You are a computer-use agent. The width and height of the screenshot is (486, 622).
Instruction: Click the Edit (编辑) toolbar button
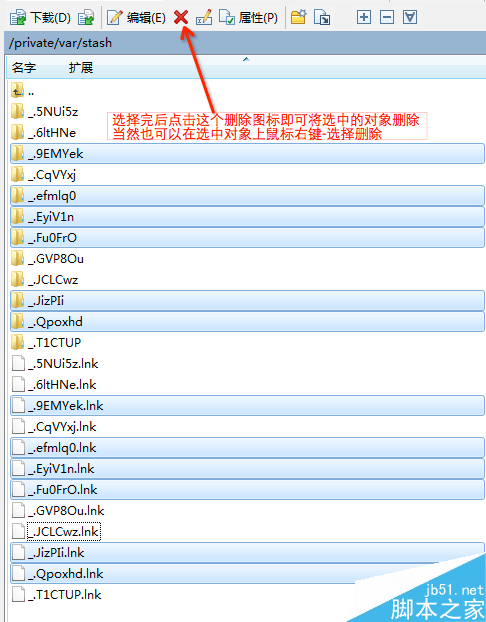click(136, 18)
